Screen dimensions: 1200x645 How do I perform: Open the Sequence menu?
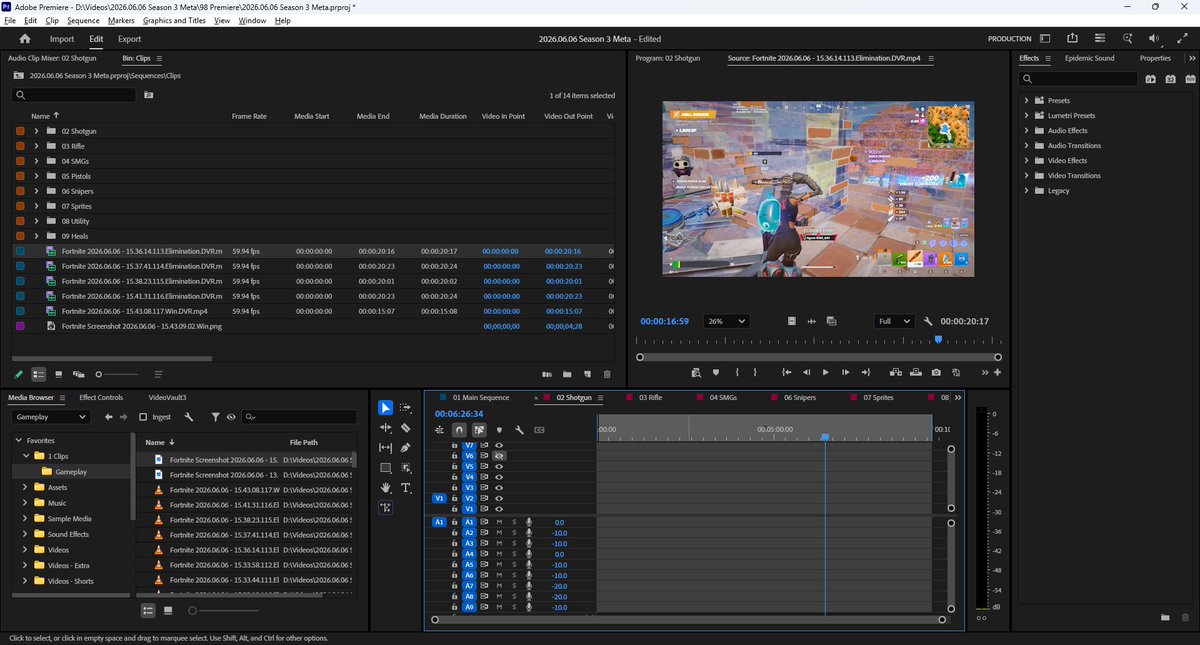[x=83, y=20]
